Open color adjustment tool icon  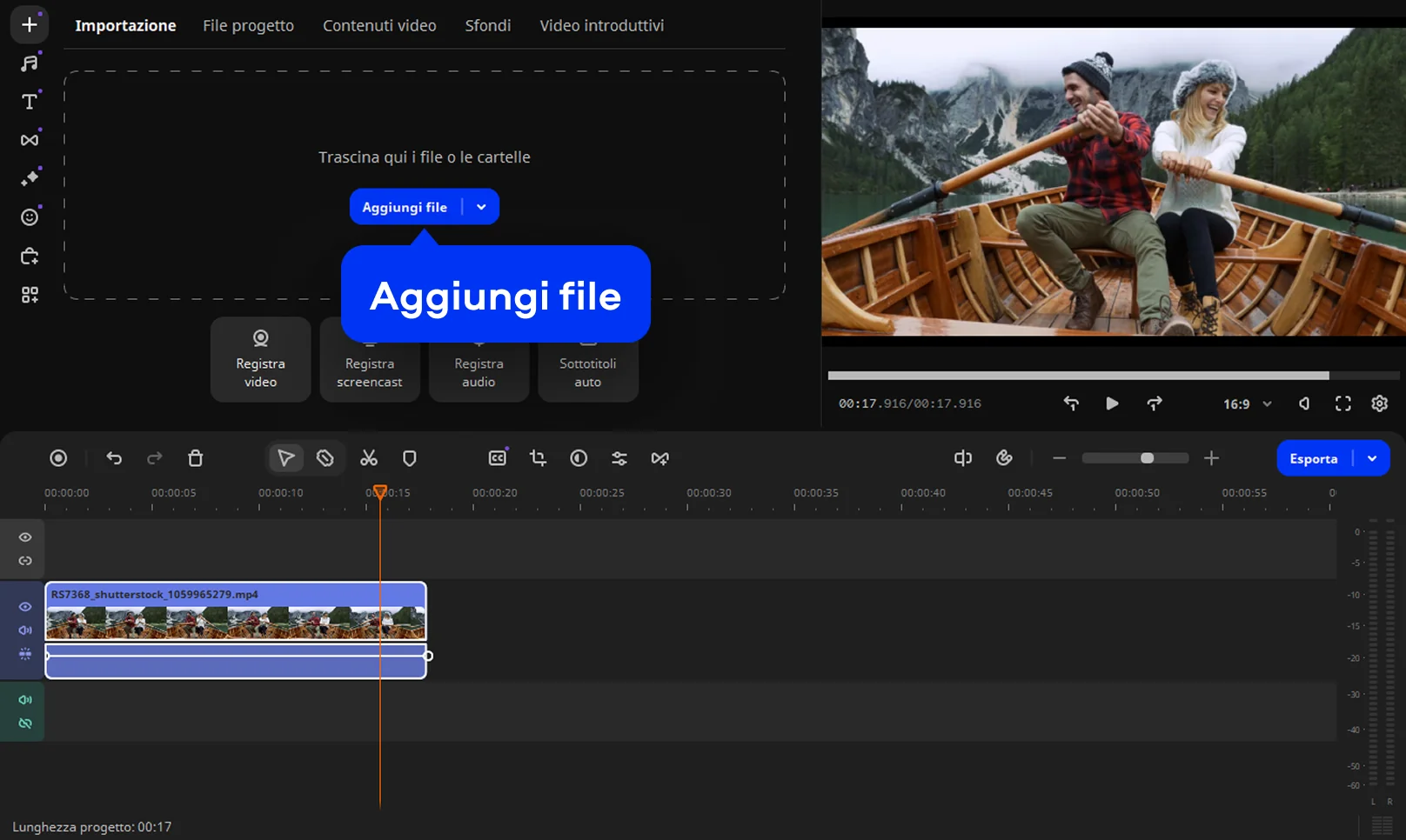pos(579,458)
